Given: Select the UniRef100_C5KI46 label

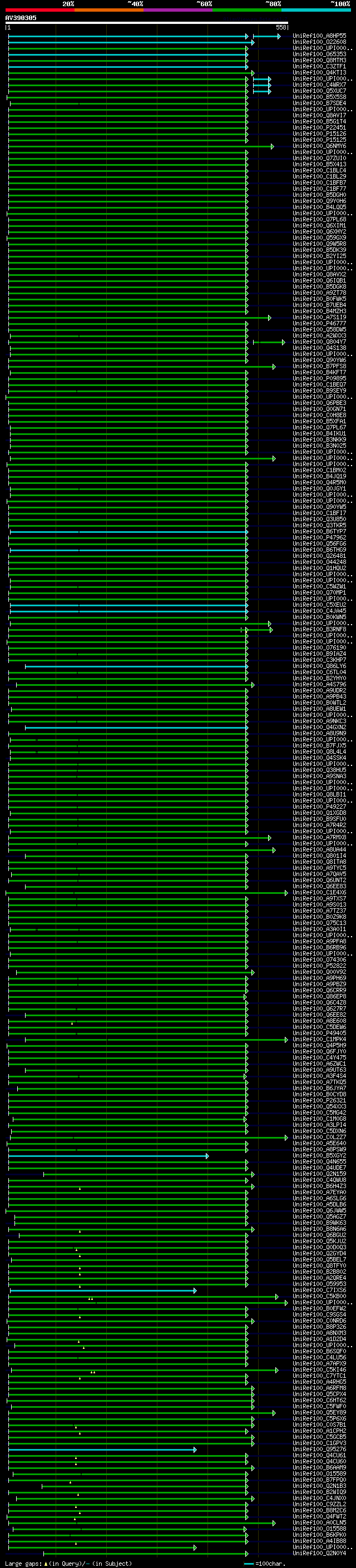Looking at the screenshot, I should (x=319, y=1369).
